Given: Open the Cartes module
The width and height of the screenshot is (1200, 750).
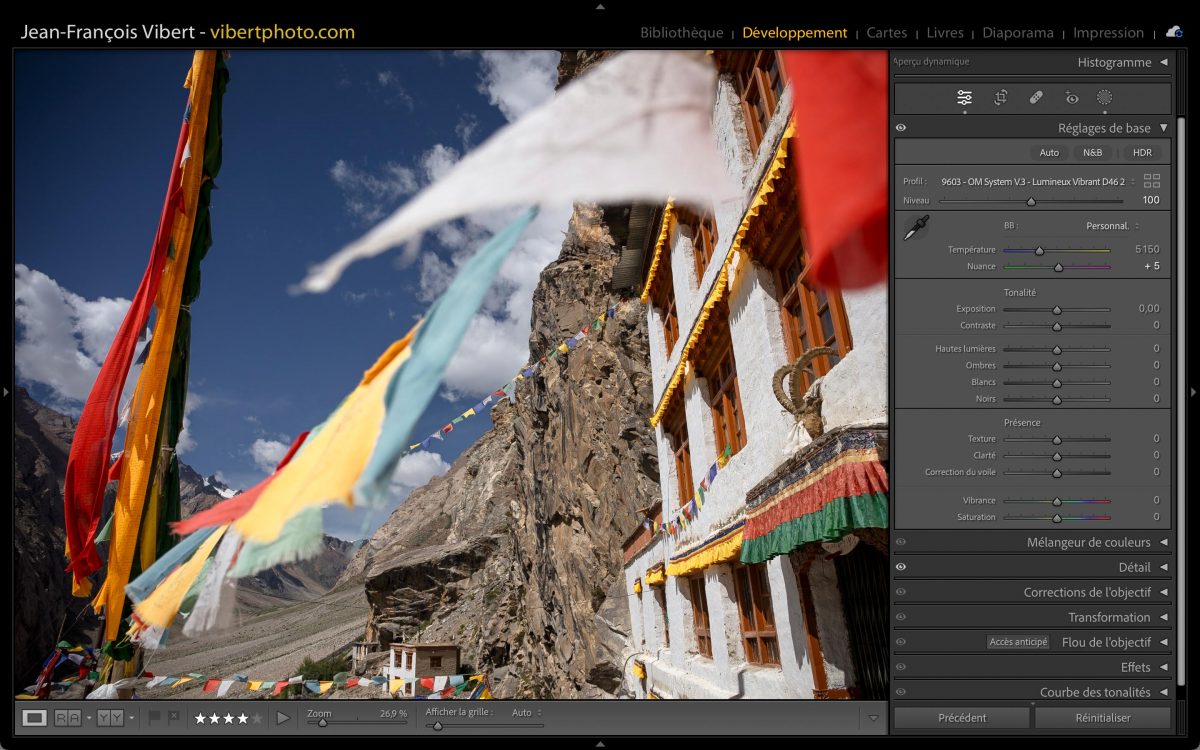Looking at the screenshot, I should click(x=886, y=33).
